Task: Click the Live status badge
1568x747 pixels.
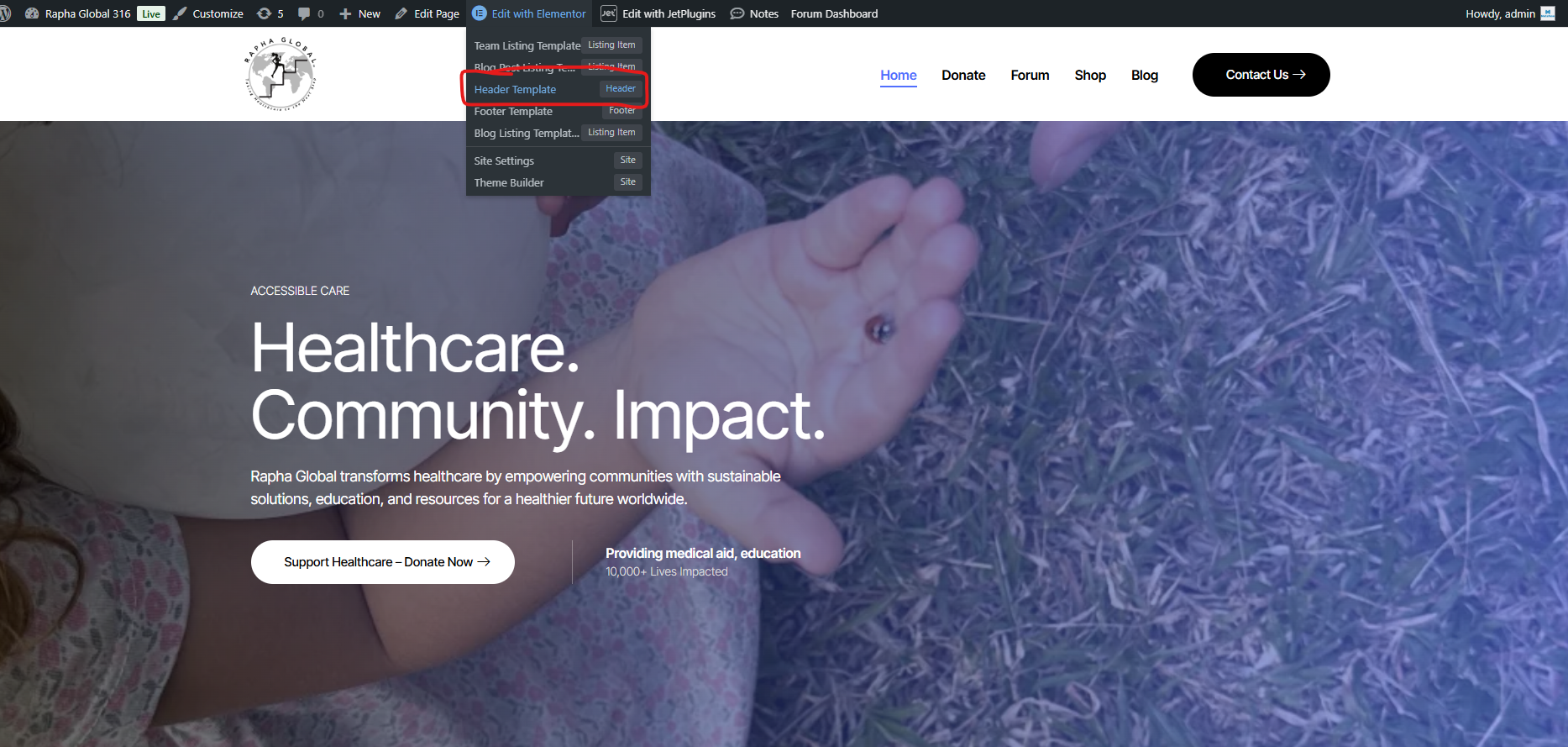Action: point(151,13)
